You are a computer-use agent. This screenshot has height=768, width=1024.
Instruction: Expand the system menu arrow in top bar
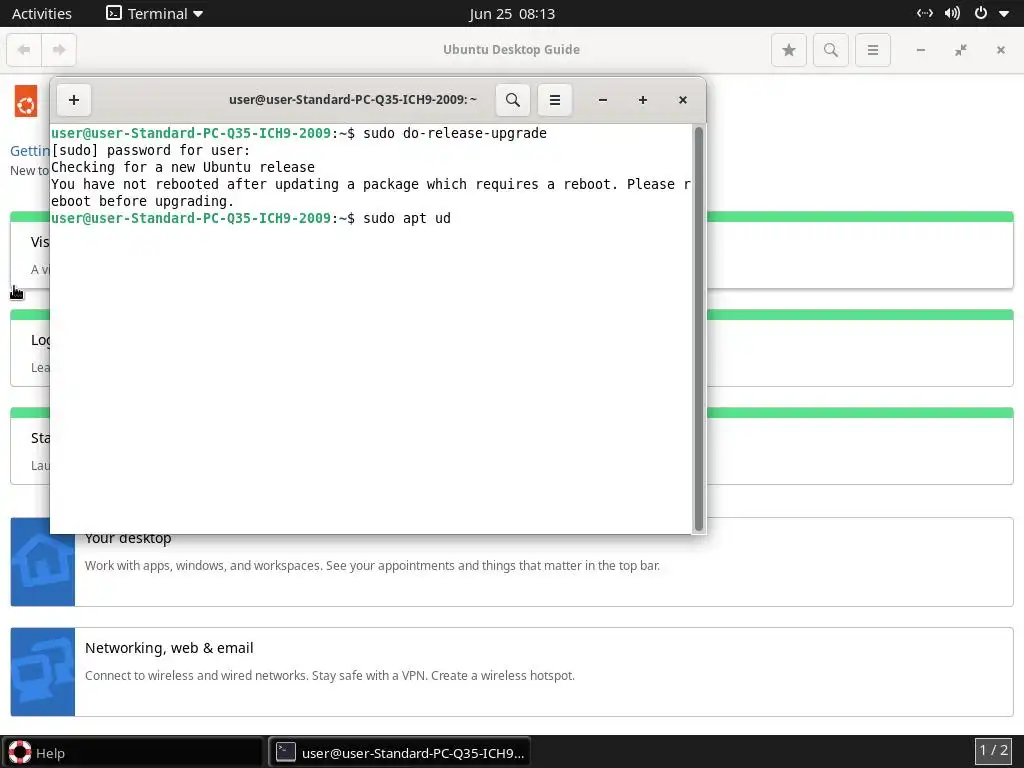click(x=1004, y=14)
